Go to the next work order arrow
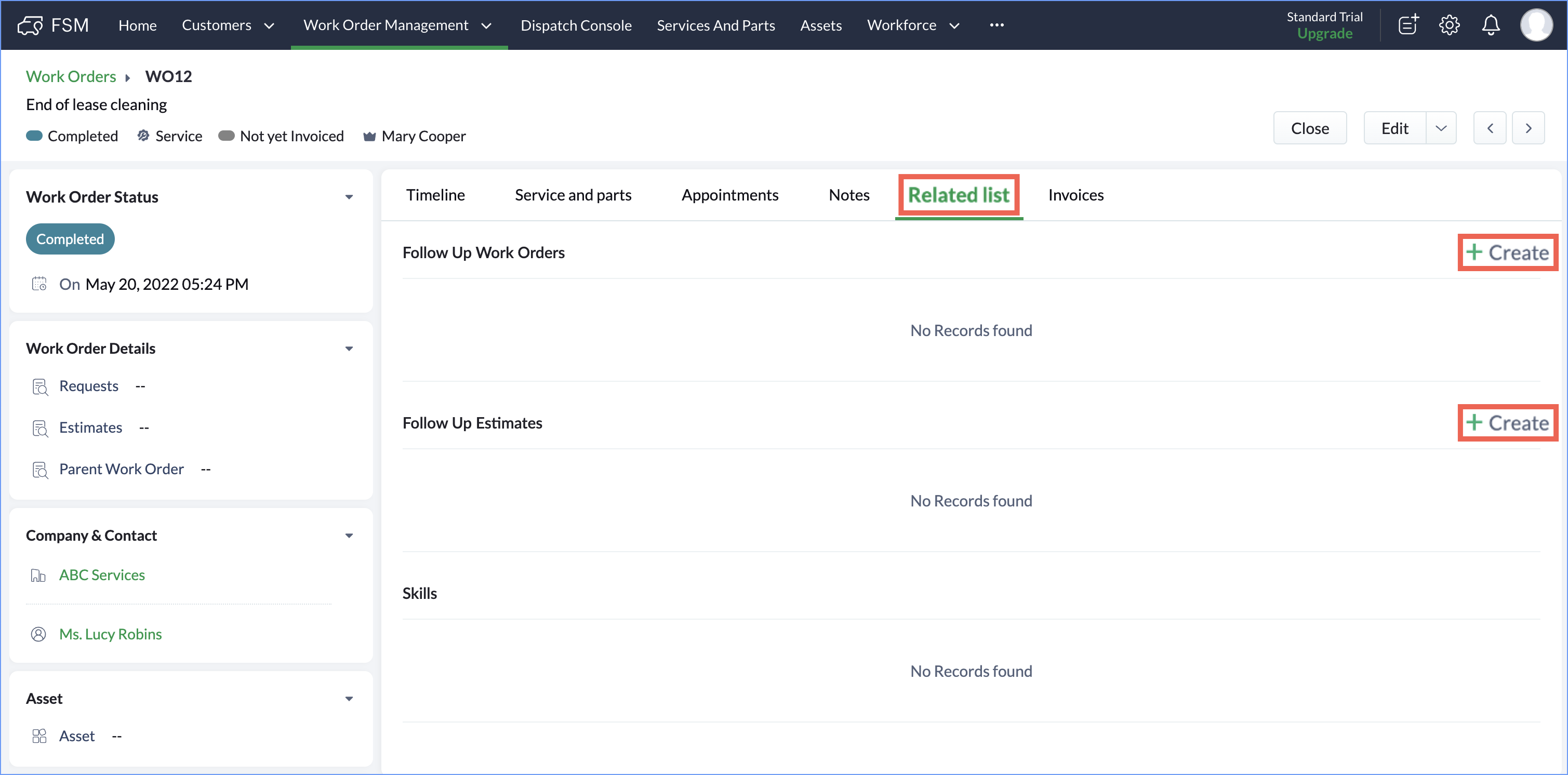Viewport: 1568px width, 775px height. coord(1528,128)
